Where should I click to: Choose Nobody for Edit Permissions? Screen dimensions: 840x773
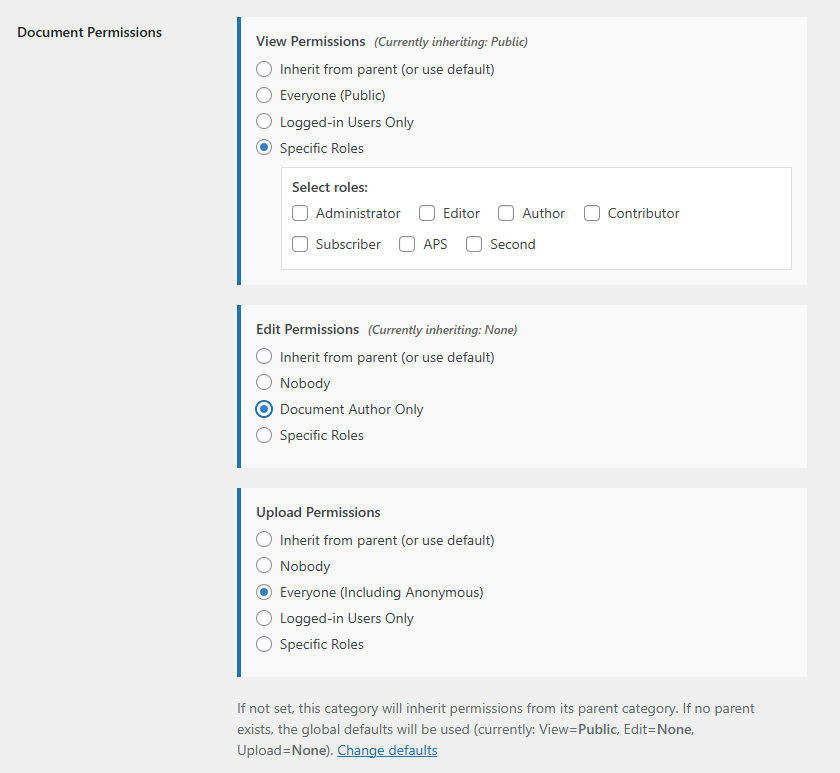click(264, 382)
